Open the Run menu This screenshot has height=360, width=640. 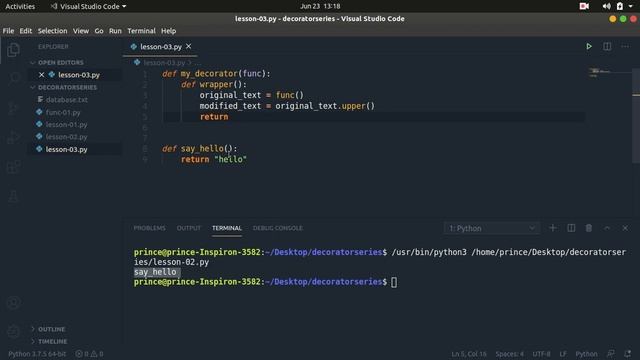(x=115, y=31)
